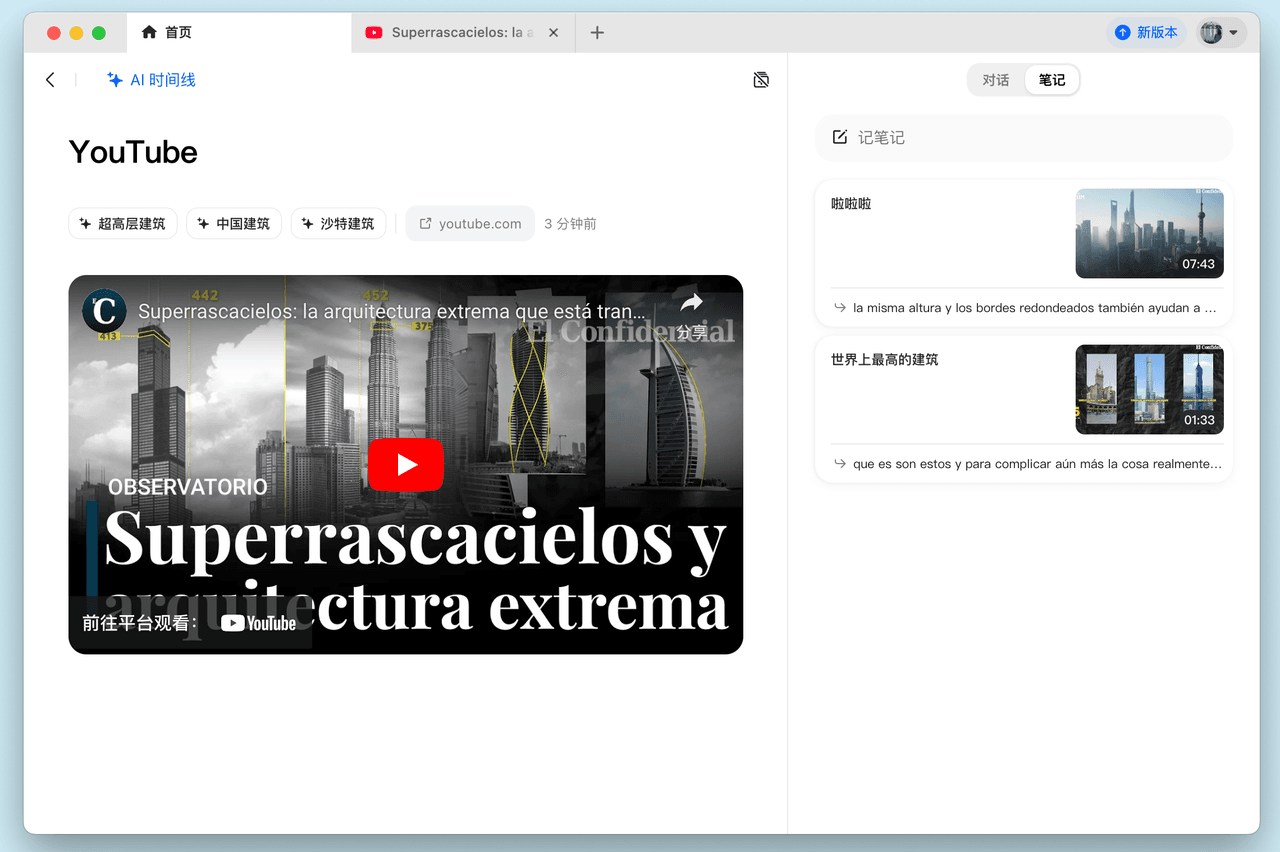Open the YouTube logo link to watch on platform
1280x852 pixels.
click(258, 623)
